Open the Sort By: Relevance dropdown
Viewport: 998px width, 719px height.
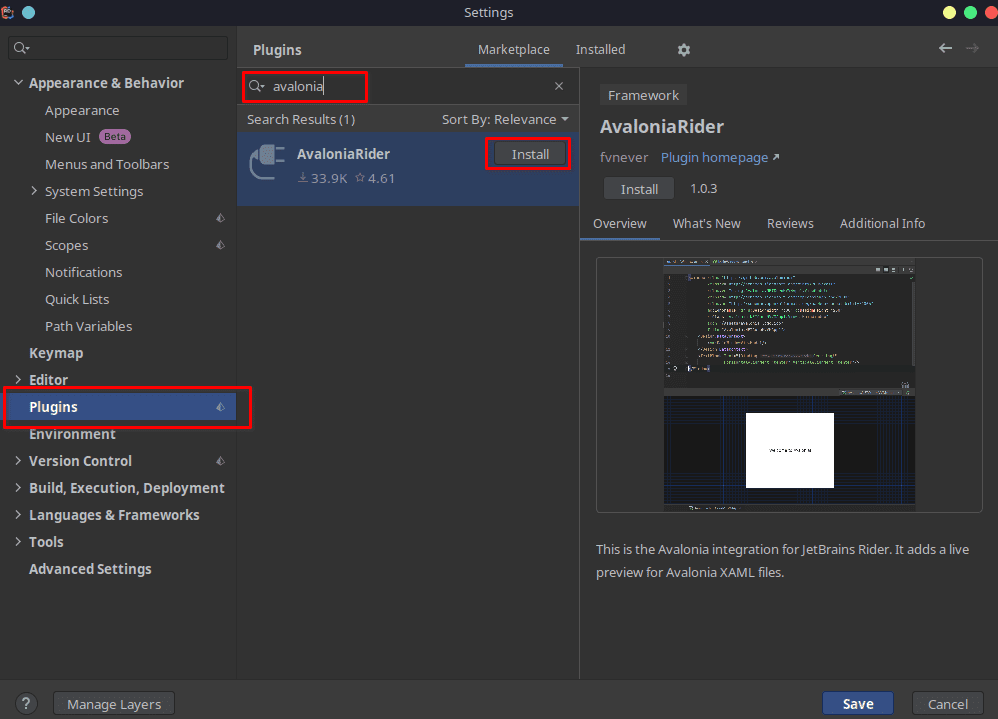click(x=505, y=120)
